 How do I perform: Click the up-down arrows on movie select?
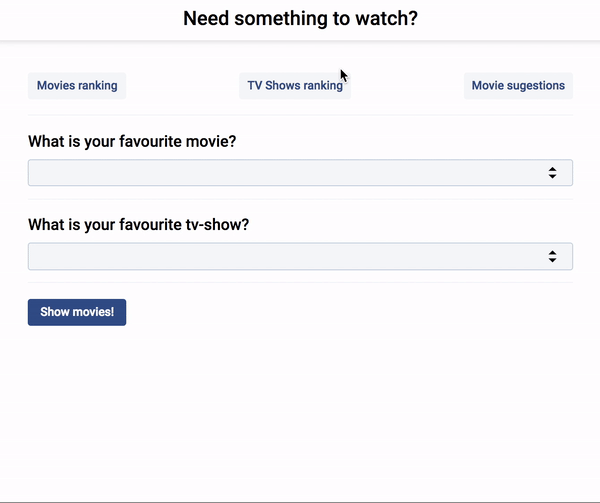pos(552,173)
